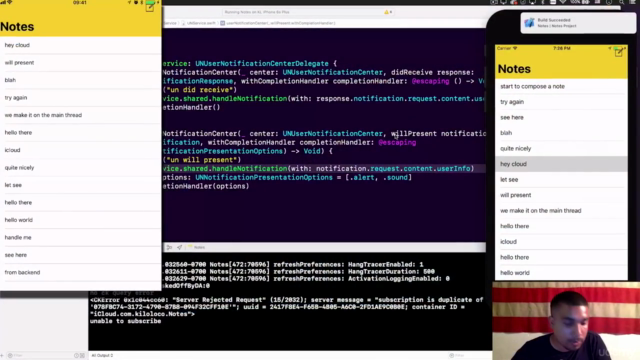Screen dimensions: 640x360
Task: Open 'hey cloud' note on left mirrored device
Action: [80, 45]
